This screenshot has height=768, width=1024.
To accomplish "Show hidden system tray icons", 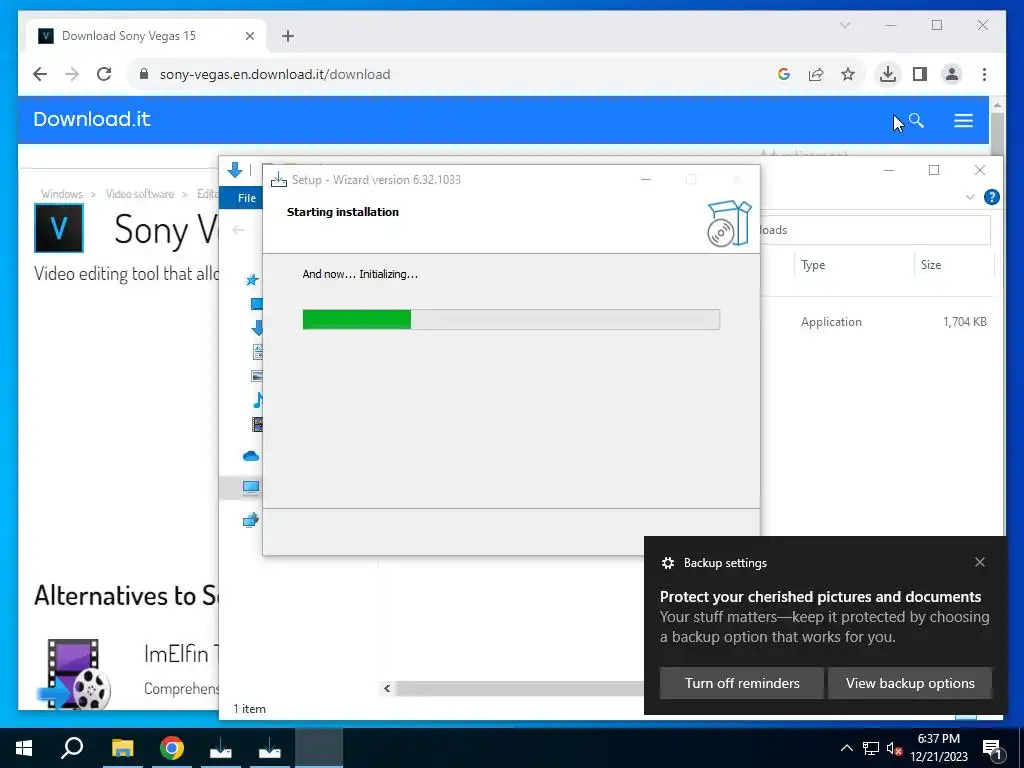I will (846, 748).
